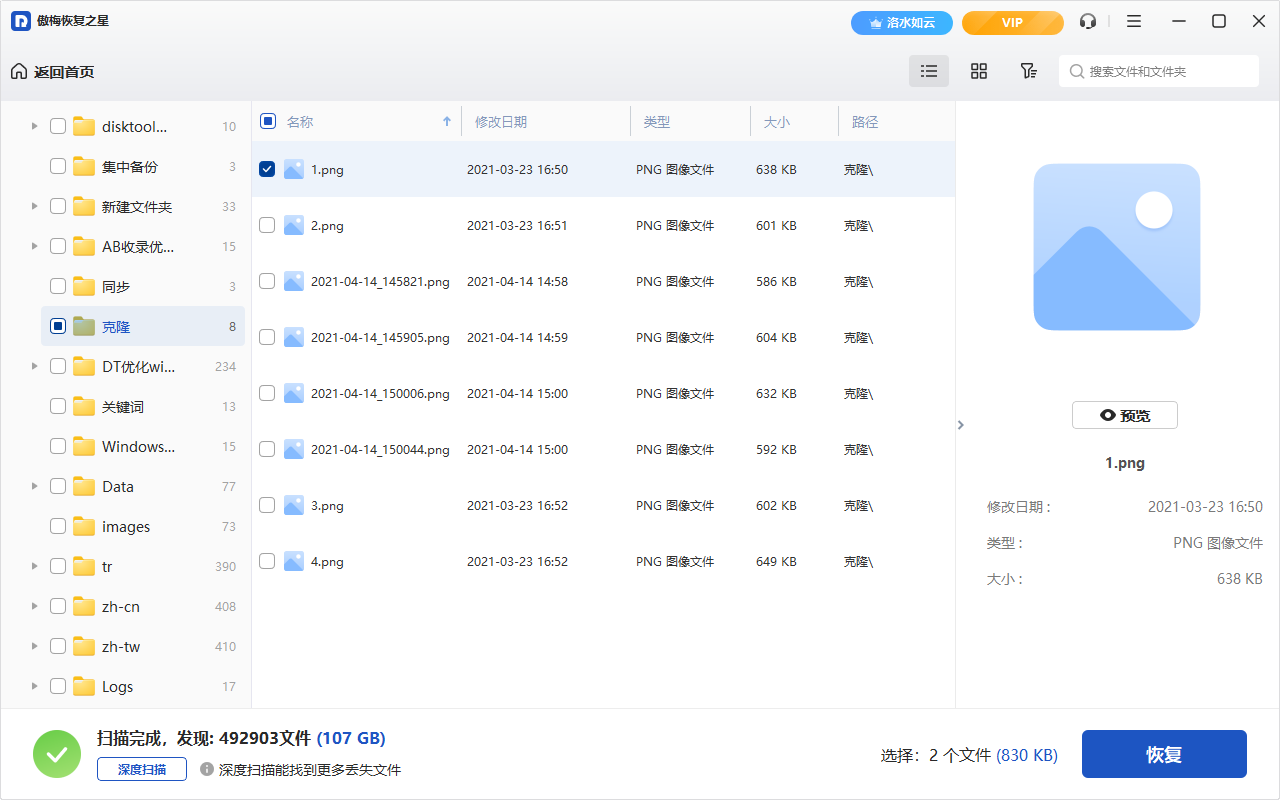The image size is (1280, 800).
Task: Click the image icon of 4.png
Action: click(x=293, y=562)
